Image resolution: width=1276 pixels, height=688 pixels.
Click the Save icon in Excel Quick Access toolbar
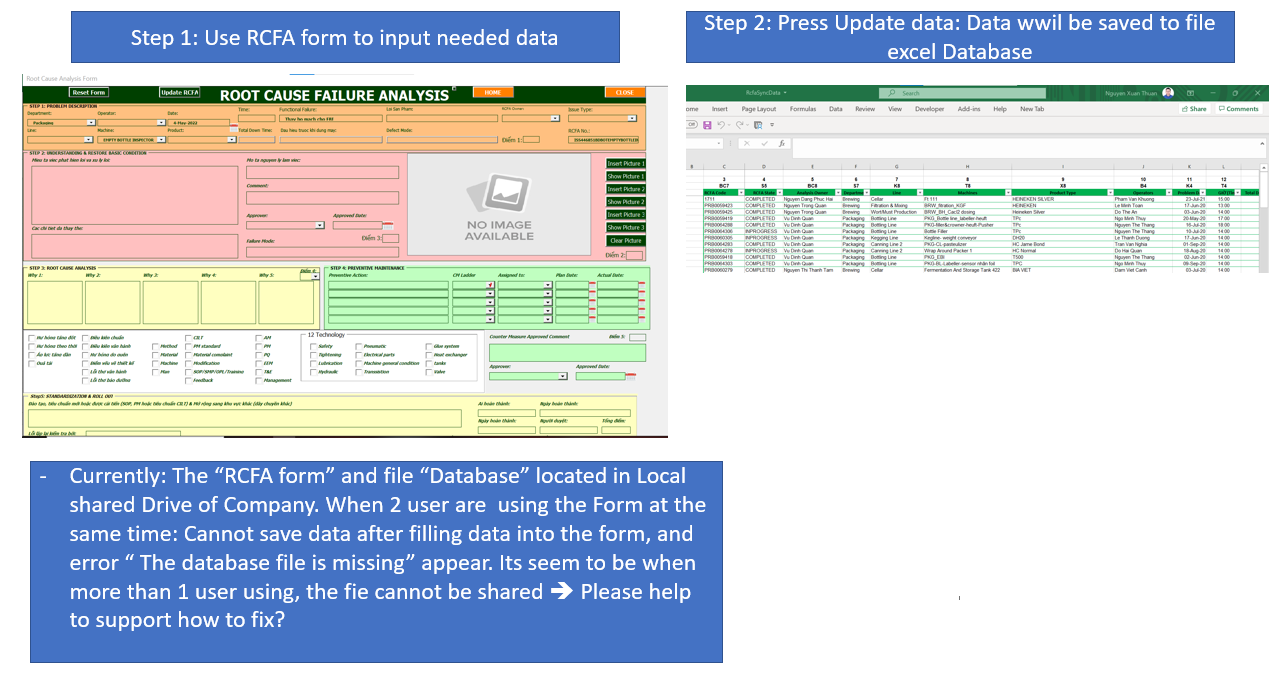pos(707,124)
